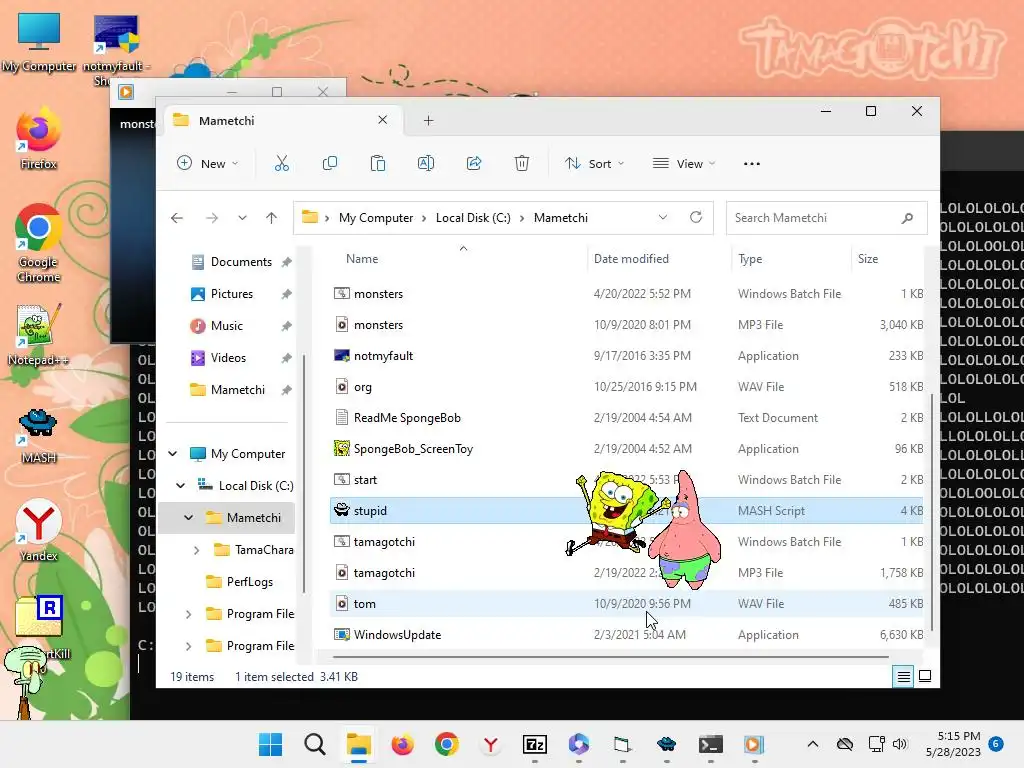Viewport: 1024px width, 768px height.
Task: Show hidden tray icons chevron
Action: point(812,744)
